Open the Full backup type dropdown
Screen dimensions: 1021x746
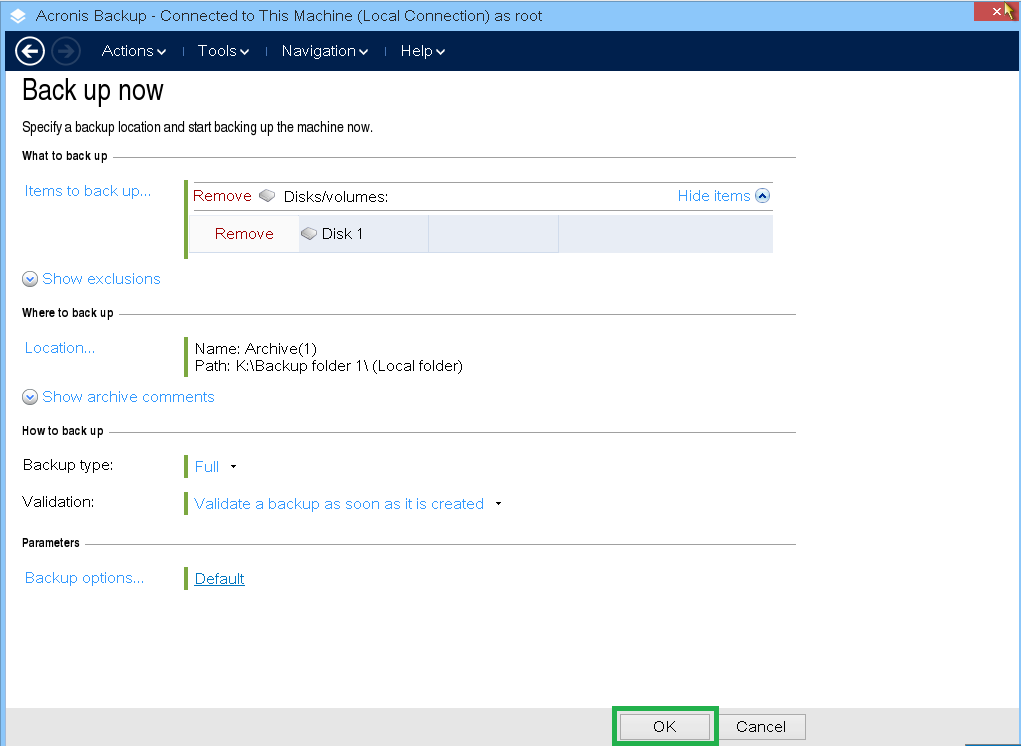pos(233,467)
